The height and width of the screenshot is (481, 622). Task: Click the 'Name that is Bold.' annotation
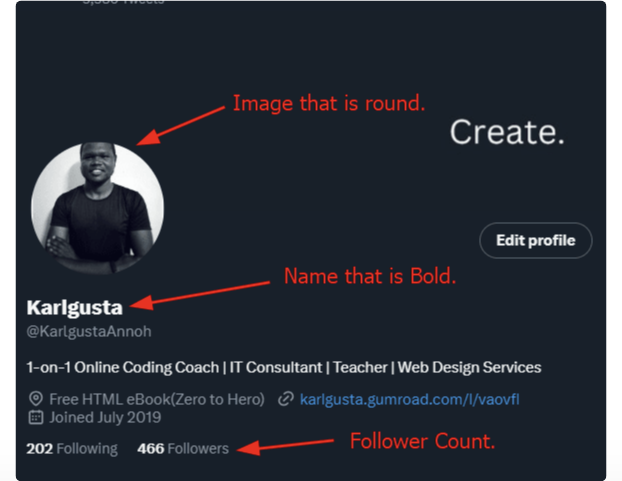click(x=370, y=276)
